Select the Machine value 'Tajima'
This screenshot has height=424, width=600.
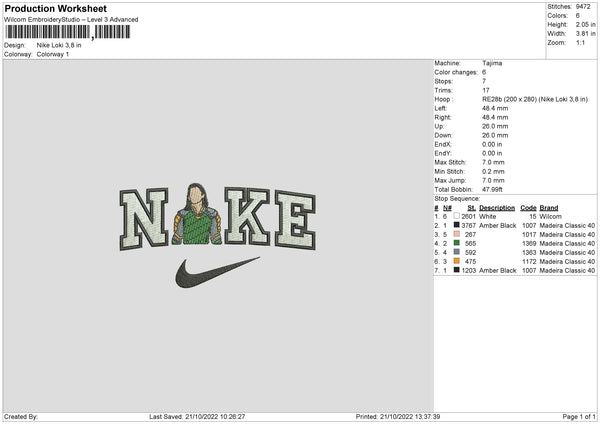(x=492, y=63)
